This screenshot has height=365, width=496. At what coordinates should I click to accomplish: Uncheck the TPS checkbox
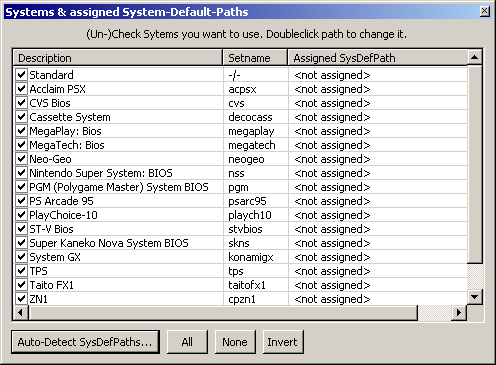(x=21, y=271)
